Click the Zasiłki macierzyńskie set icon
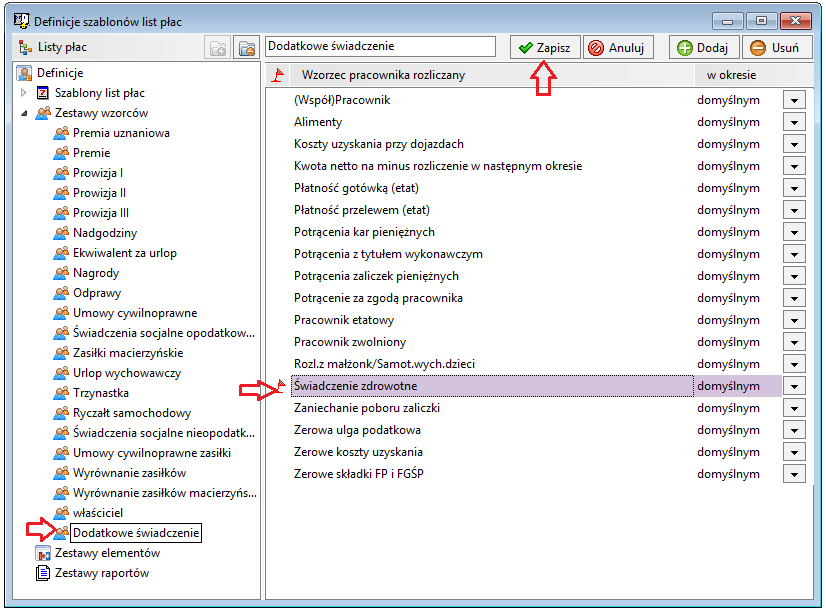The image size is (826, 611). pos(61,353)
